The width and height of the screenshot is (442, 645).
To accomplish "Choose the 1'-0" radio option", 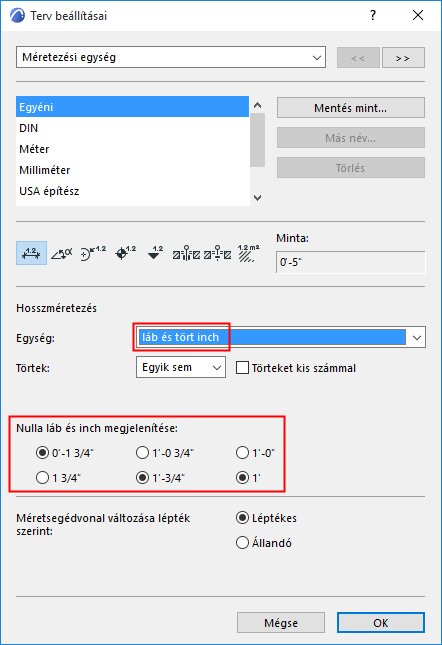I will coord(243,453).
